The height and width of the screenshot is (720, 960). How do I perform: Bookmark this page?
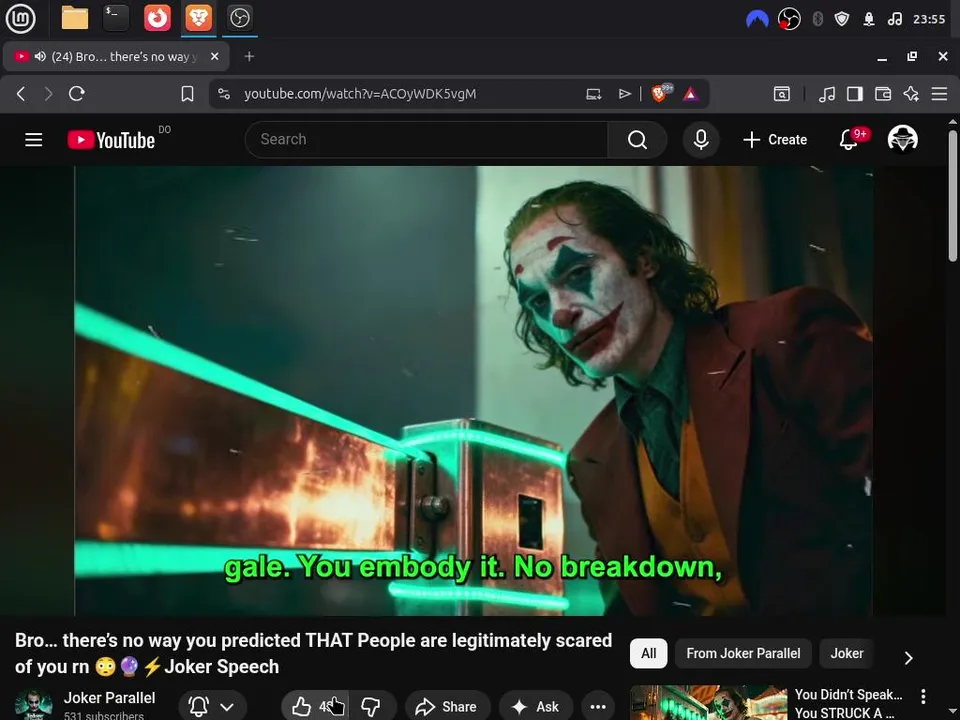point(187,94)
